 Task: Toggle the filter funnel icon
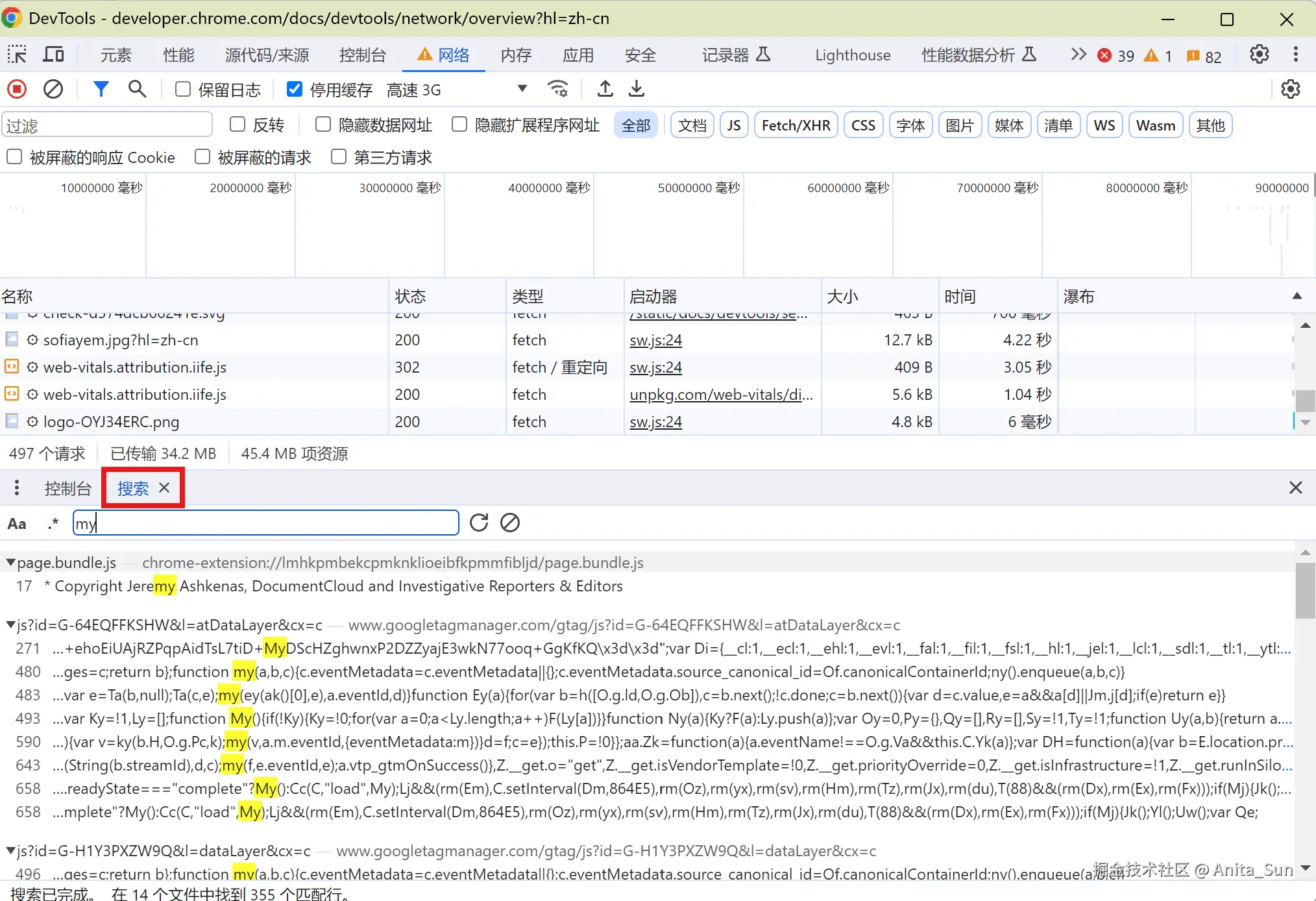click(101, 89)
